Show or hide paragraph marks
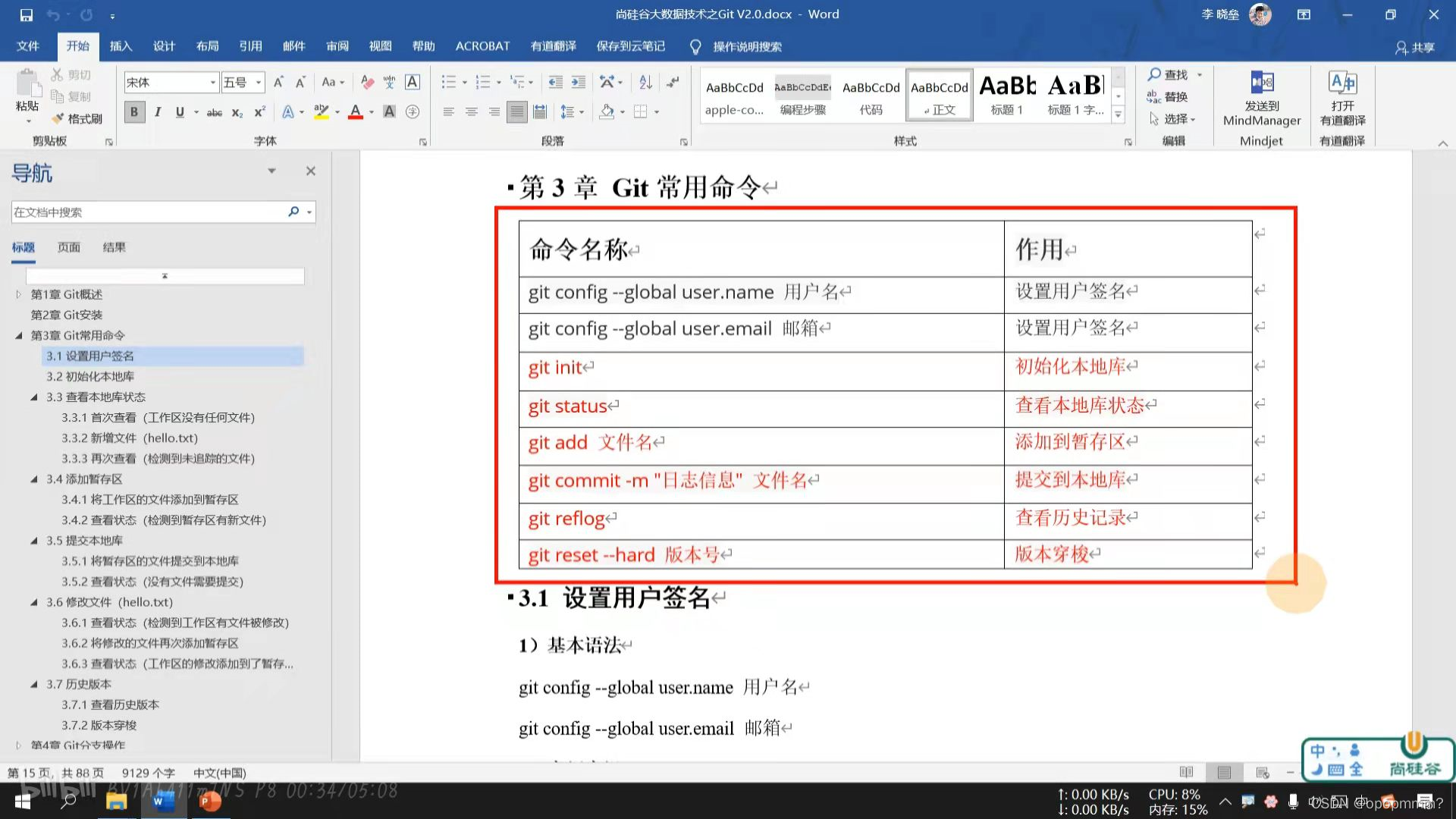The width and height of the screenshot is (1456, 819). [x=673, y=82]
